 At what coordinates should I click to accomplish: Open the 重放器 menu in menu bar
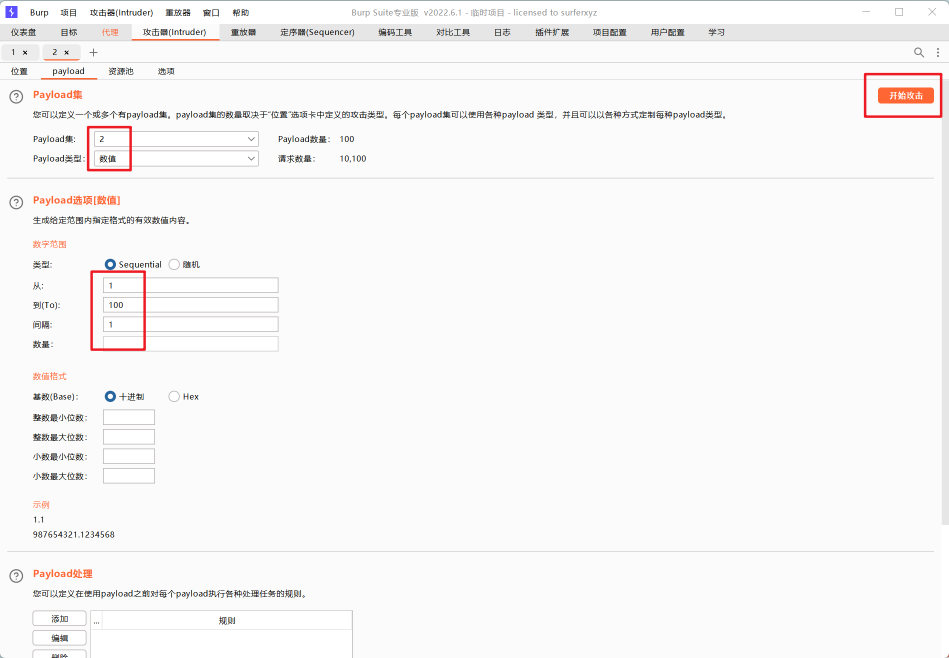[178, 13]
